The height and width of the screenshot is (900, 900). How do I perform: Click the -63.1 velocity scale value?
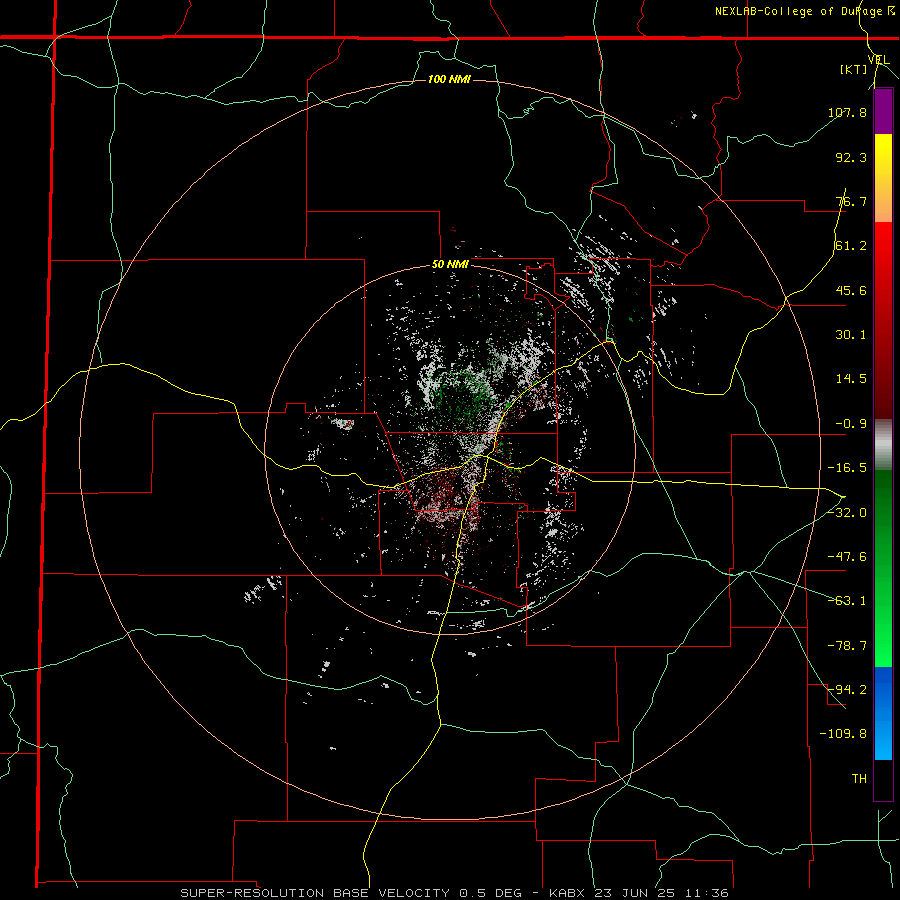coord(847,601)
